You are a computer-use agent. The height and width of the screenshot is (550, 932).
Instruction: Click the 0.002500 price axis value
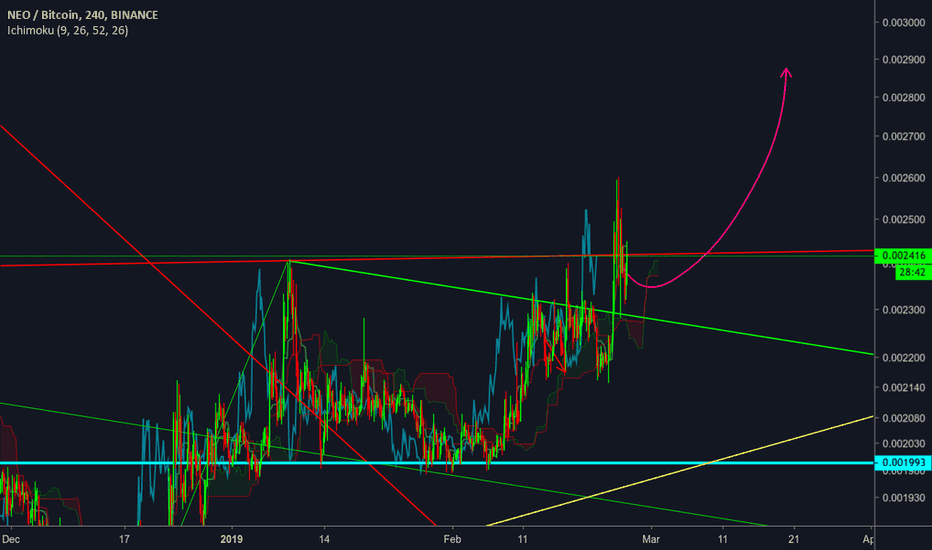(903, 219)
